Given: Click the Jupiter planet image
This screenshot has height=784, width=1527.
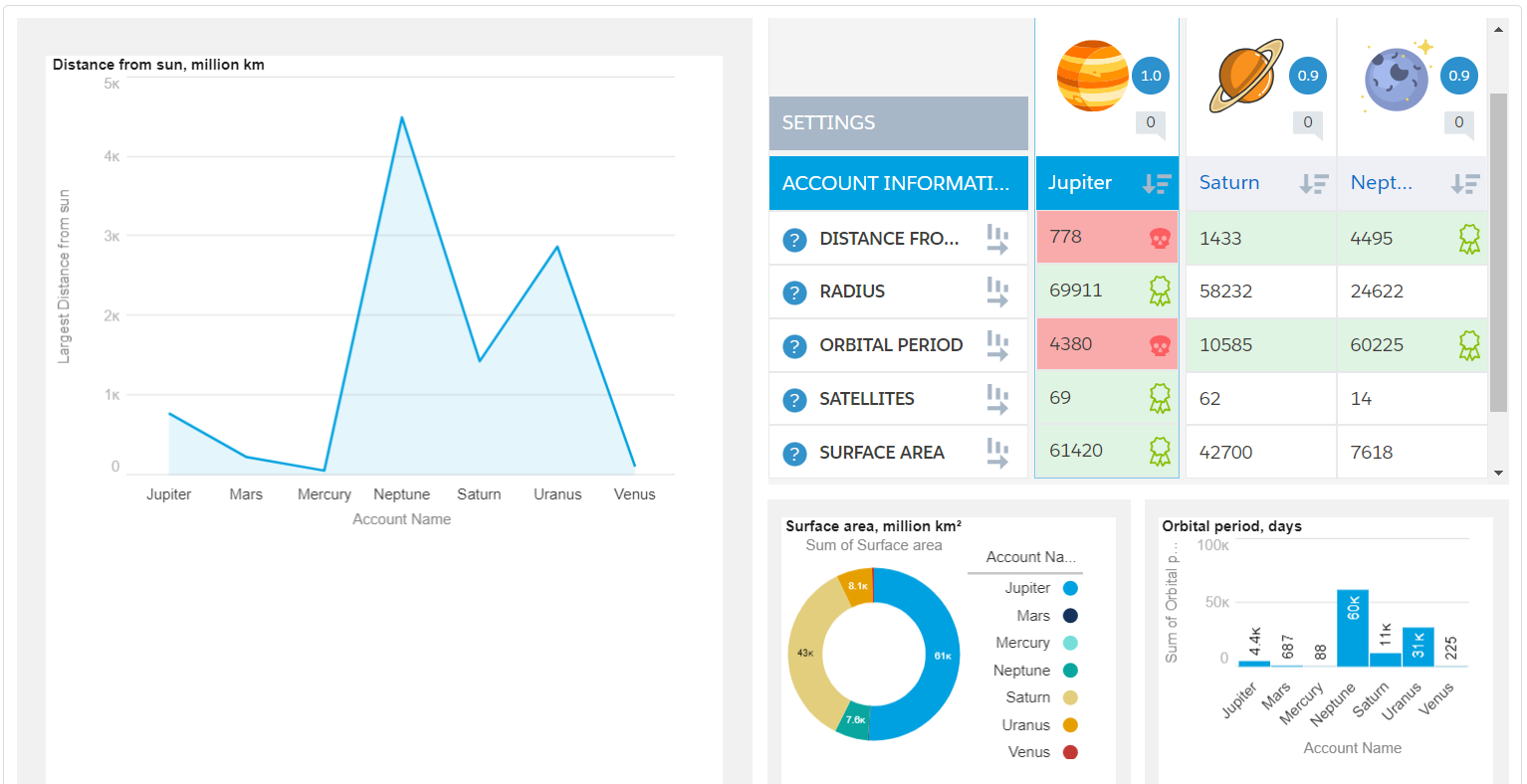Looking at the screenshot, I should [x=1092, y=76].
